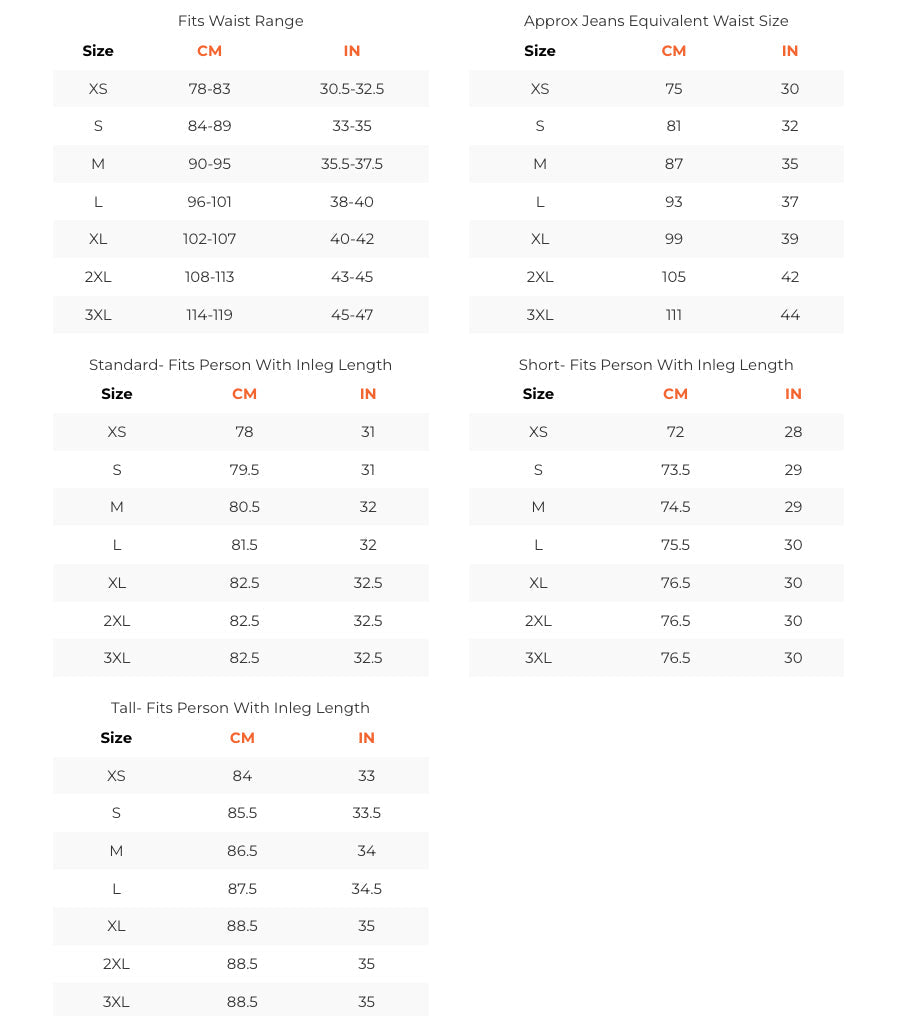Click the 74.5 cm short inleg cell
The width and height of the screenshot is (898, 1016).
[x=675, y=507]
